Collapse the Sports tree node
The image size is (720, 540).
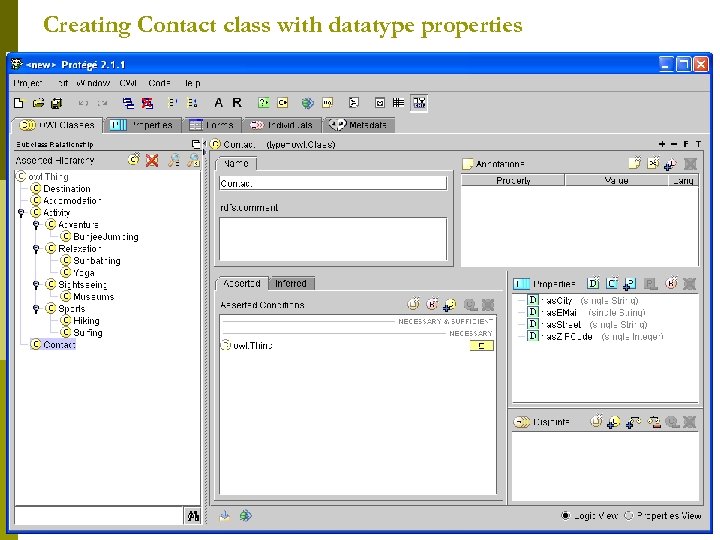click(x=36, y=309)
